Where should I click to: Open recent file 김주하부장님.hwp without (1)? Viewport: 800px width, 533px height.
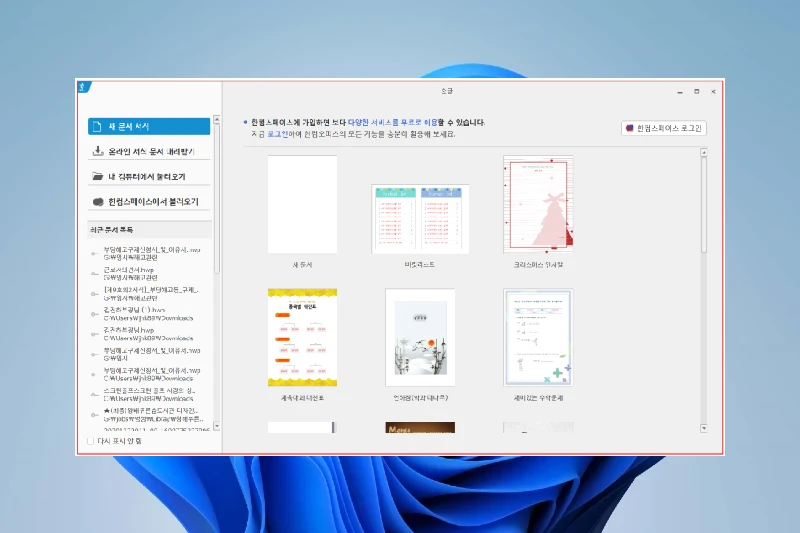click(x=148, y=334)
